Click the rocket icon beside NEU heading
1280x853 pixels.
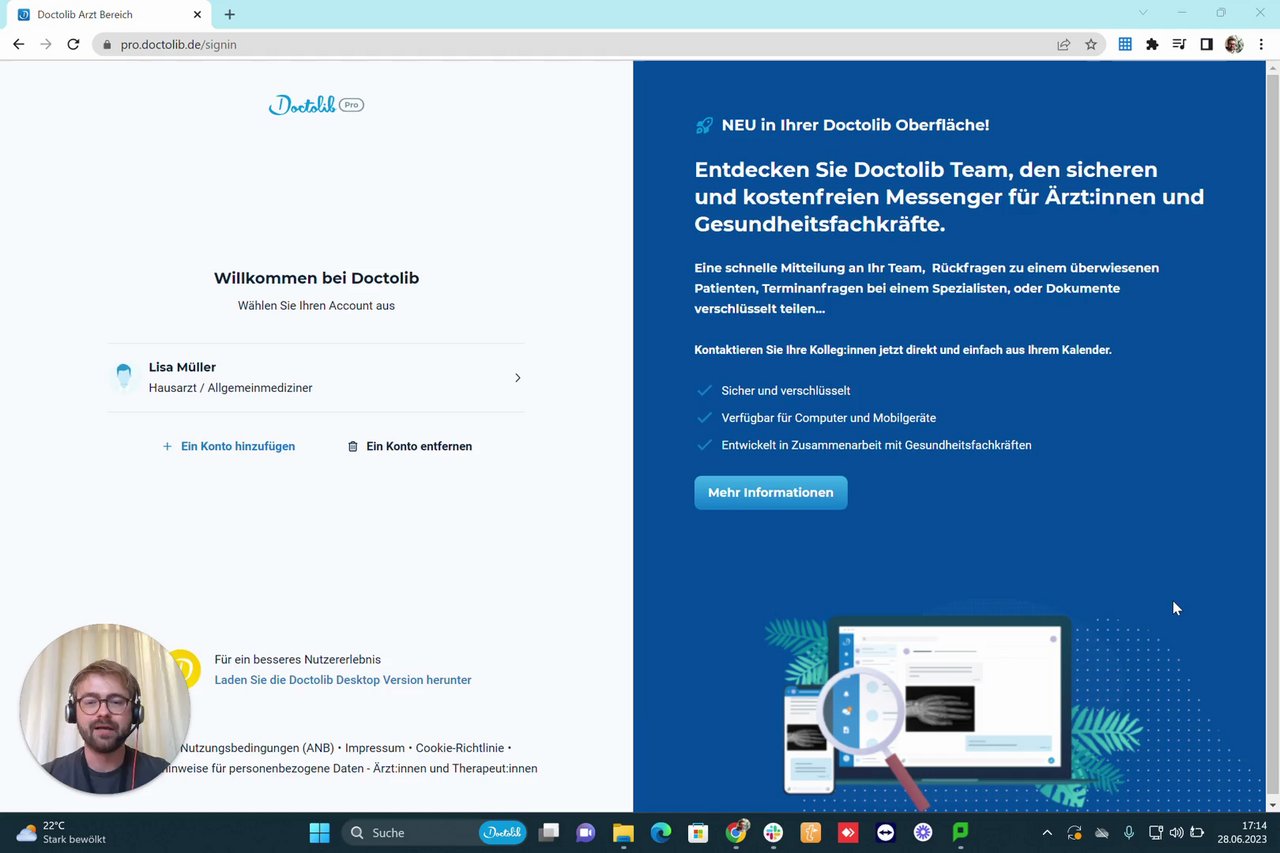click(x=704, y=125)
